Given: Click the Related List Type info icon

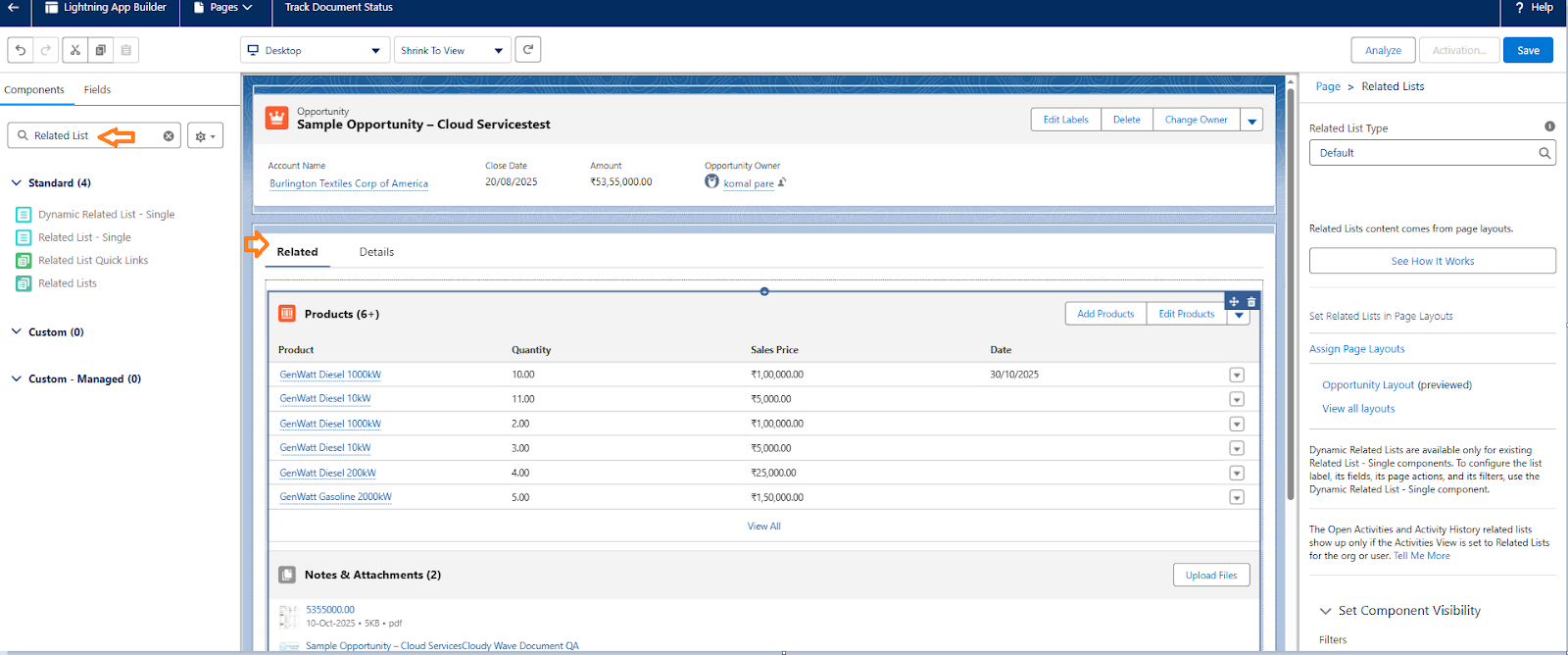Looking at the screenshot, I should click(x=1549, y=126).
